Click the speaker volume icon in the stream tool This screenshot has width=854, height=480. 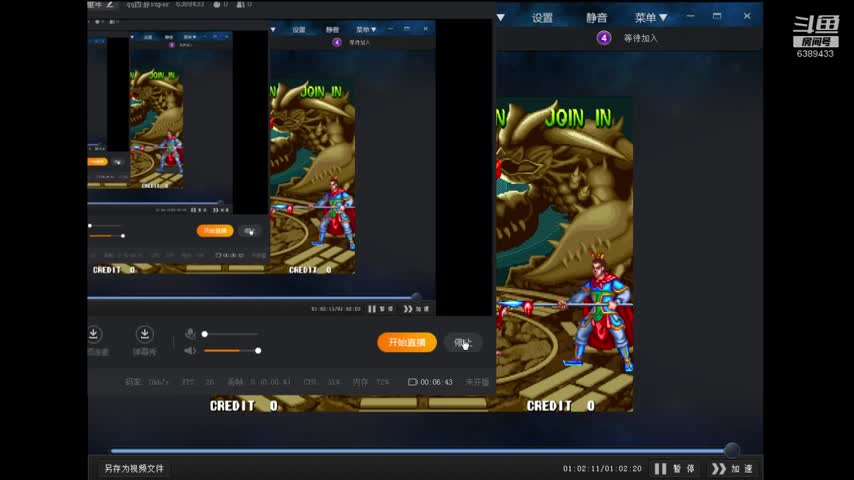[190, 350]
